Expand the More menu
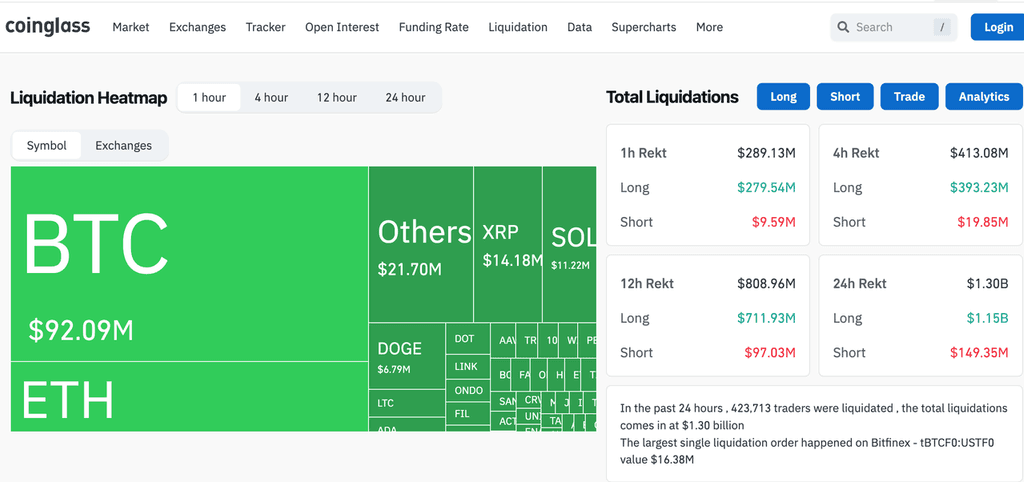 point(709,27)
